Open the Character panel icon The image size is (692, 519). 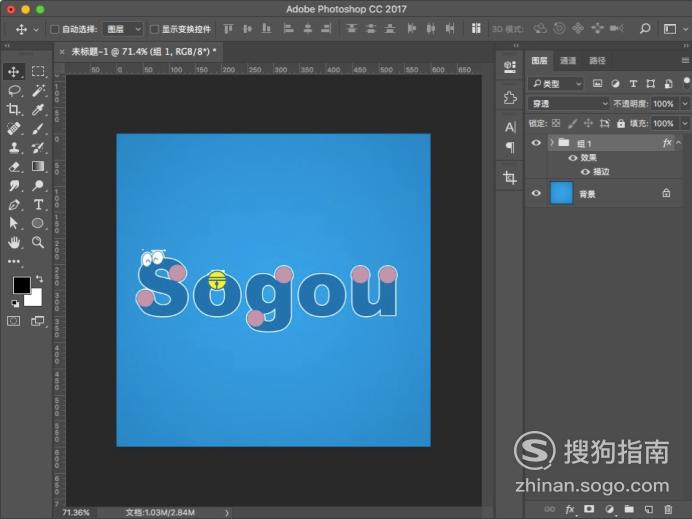tap(510, 128)
